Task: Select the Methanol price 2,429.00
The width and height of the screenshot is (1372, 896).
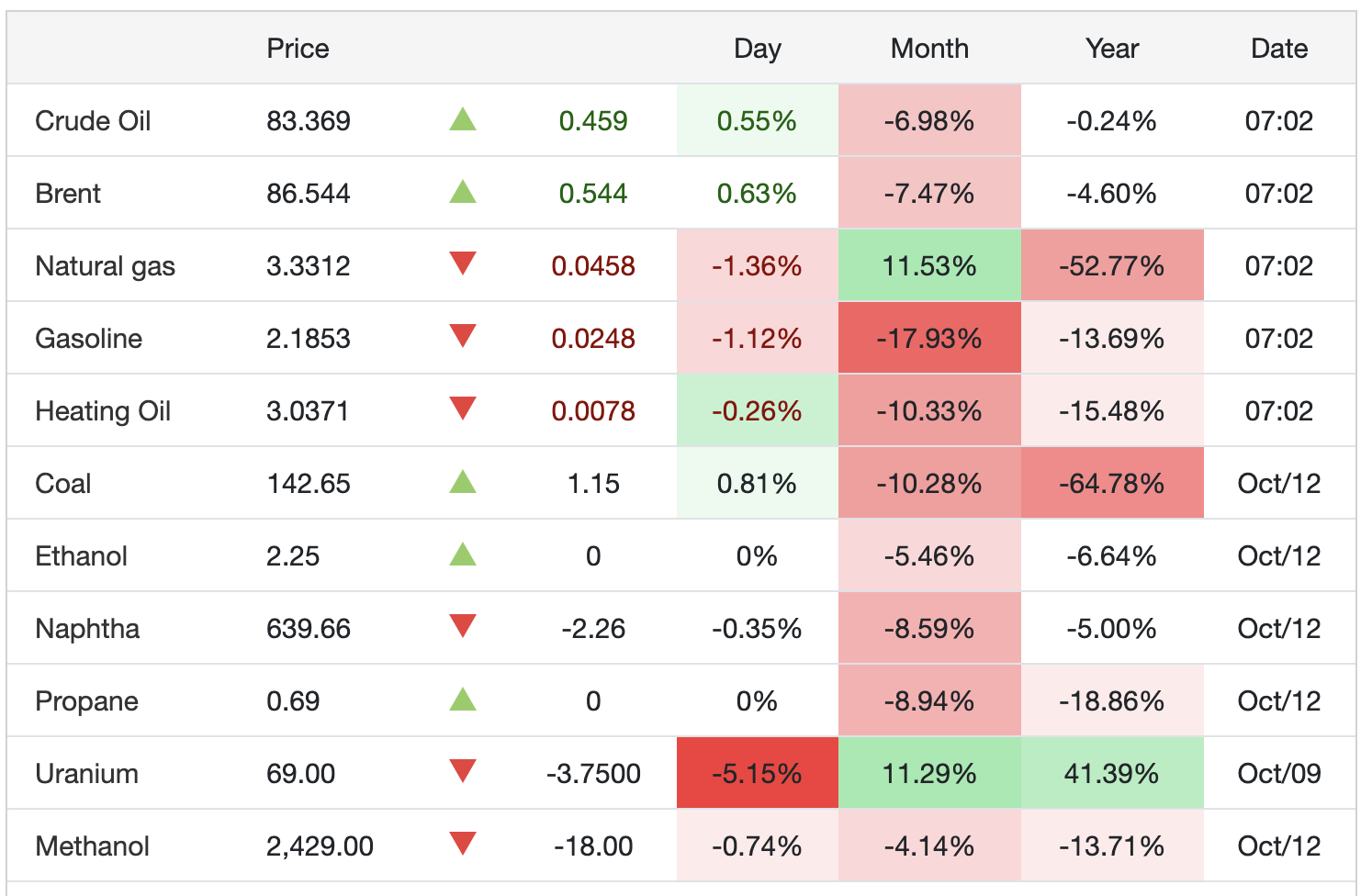Action: (320, 846)
